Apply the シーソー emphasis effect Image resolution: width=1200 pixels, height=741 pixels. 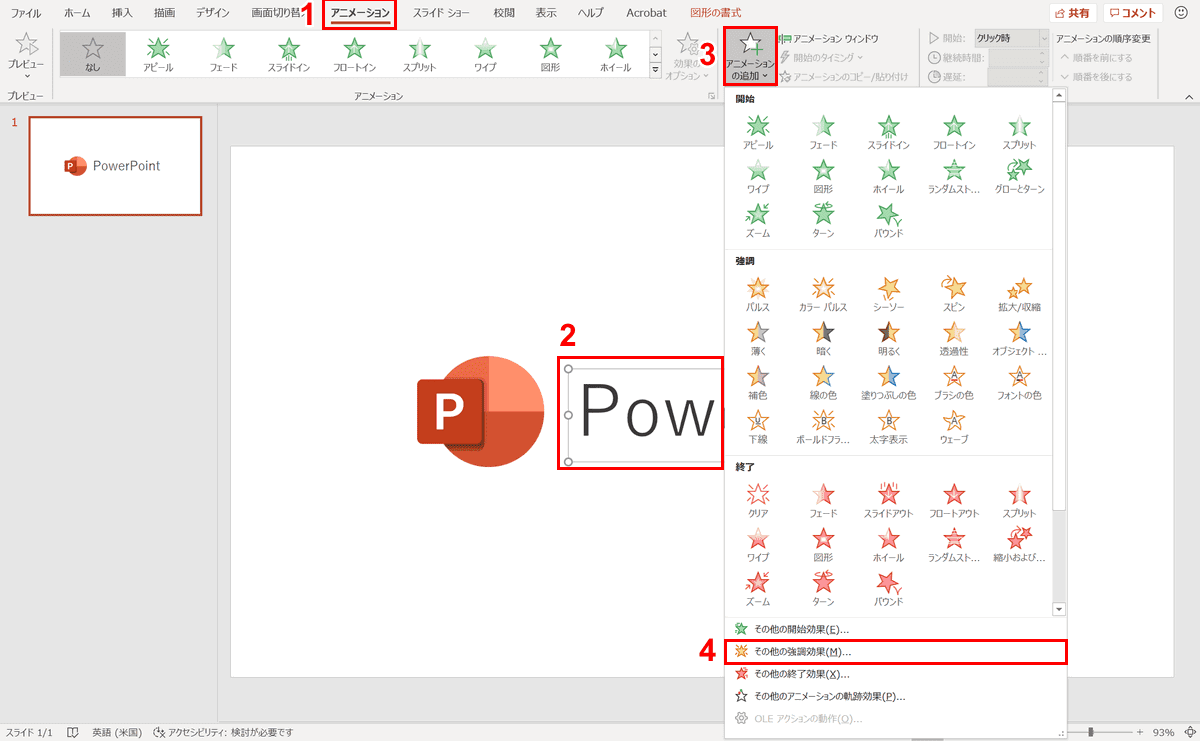[888, 295]
